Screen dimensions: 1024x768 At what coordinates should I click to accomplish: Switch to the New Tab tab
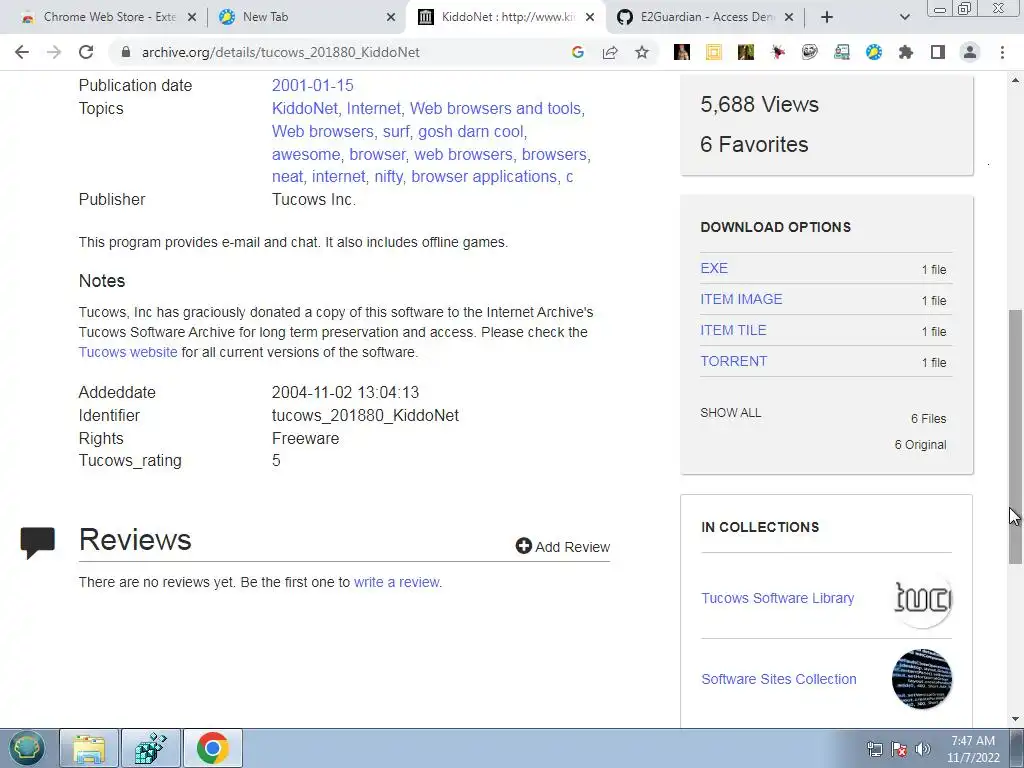tap(307, 17)
